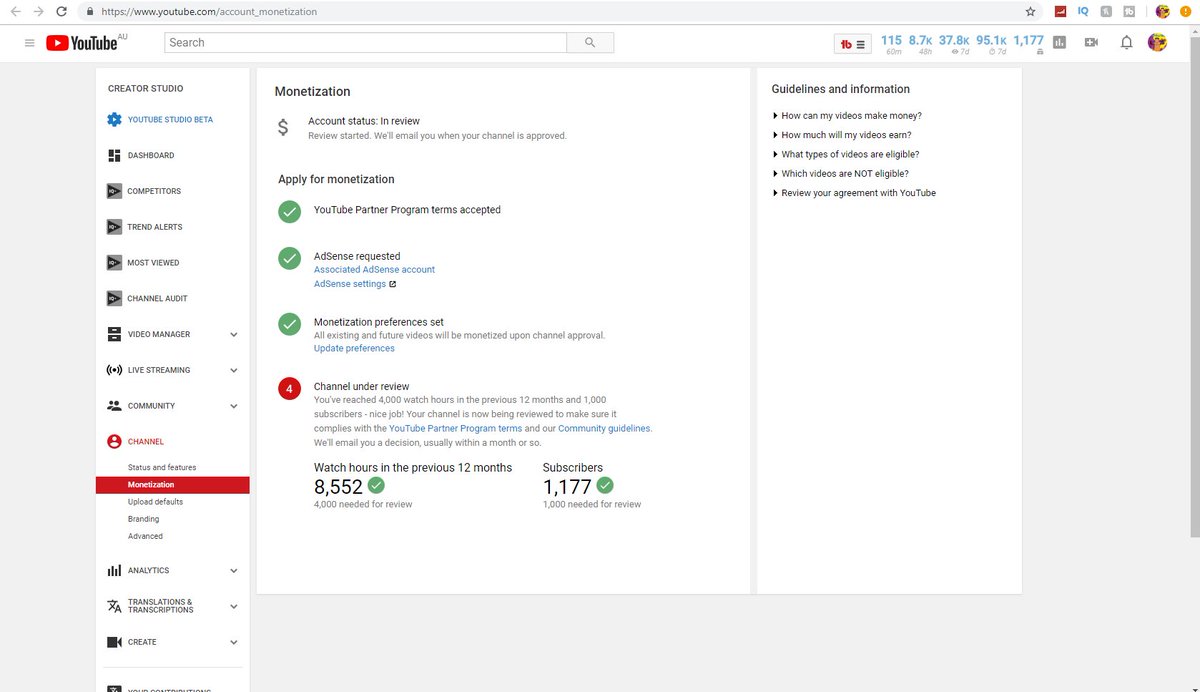The height and width of the screenshot is (692, 1200).
Task: Bookmark this page with star icon
Action: click(1031, 12)
